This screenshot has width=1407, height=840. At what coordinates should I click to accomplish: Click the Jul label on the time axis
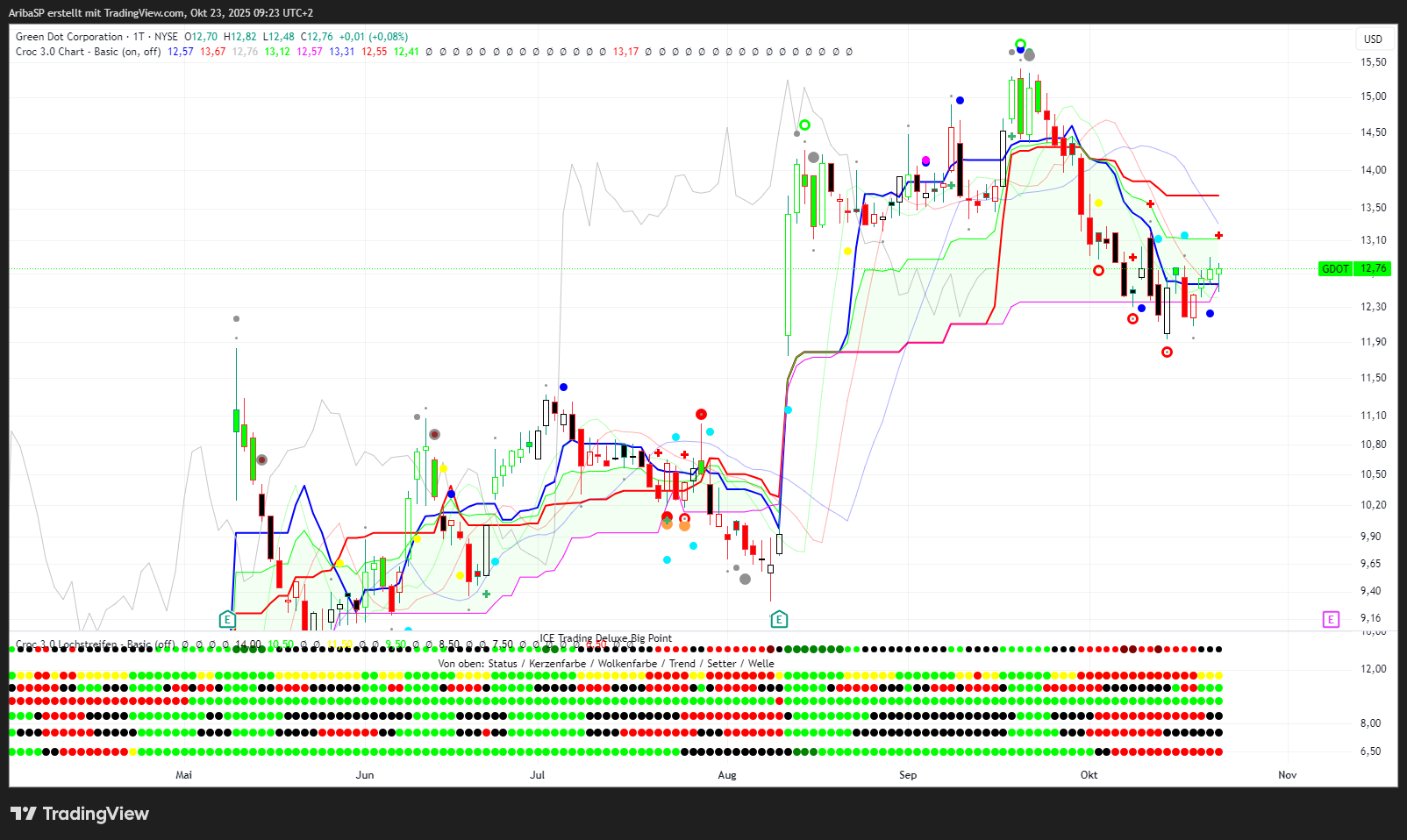538,775
